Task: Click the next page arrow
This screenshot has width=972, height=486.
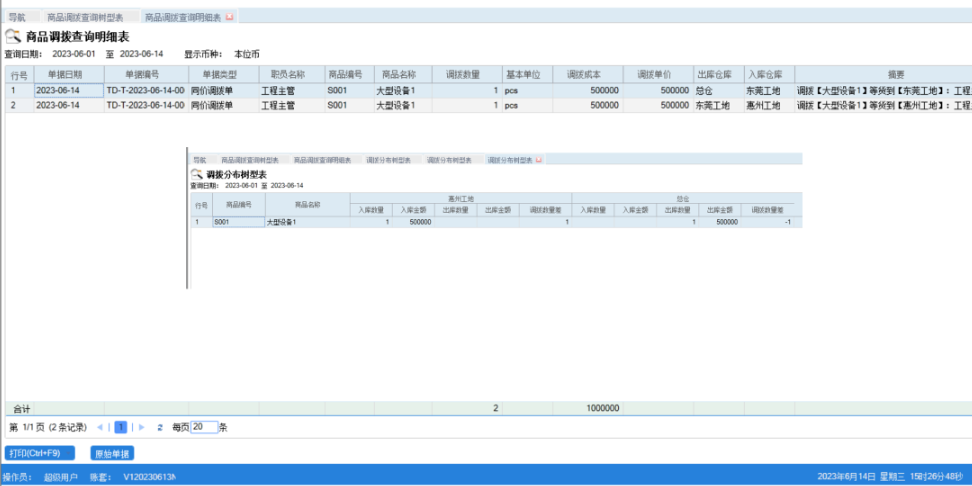Action: coord(140,427)
